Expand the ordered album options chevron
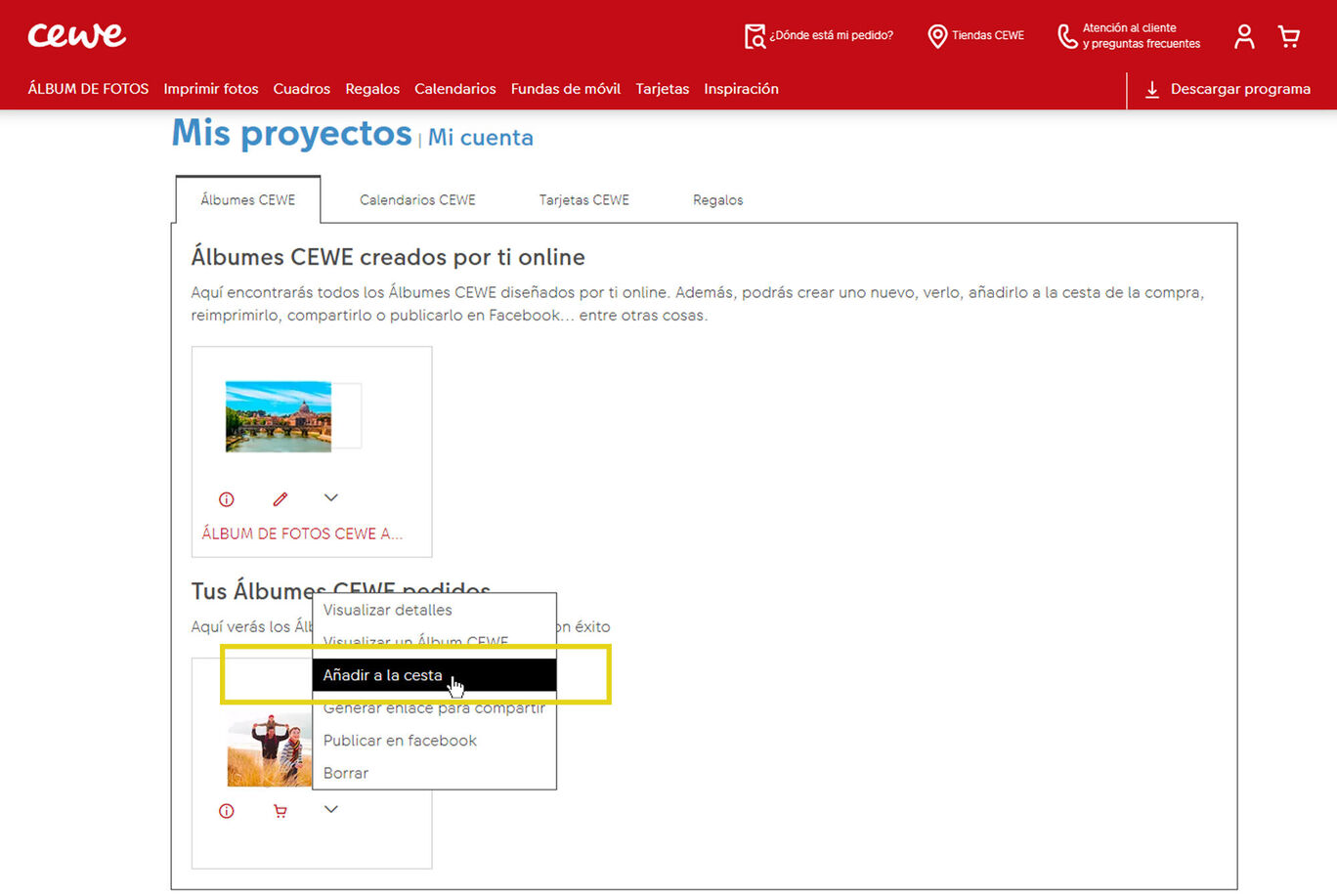The width and height of the screenshot is (1337, 896). click(330, 809)
